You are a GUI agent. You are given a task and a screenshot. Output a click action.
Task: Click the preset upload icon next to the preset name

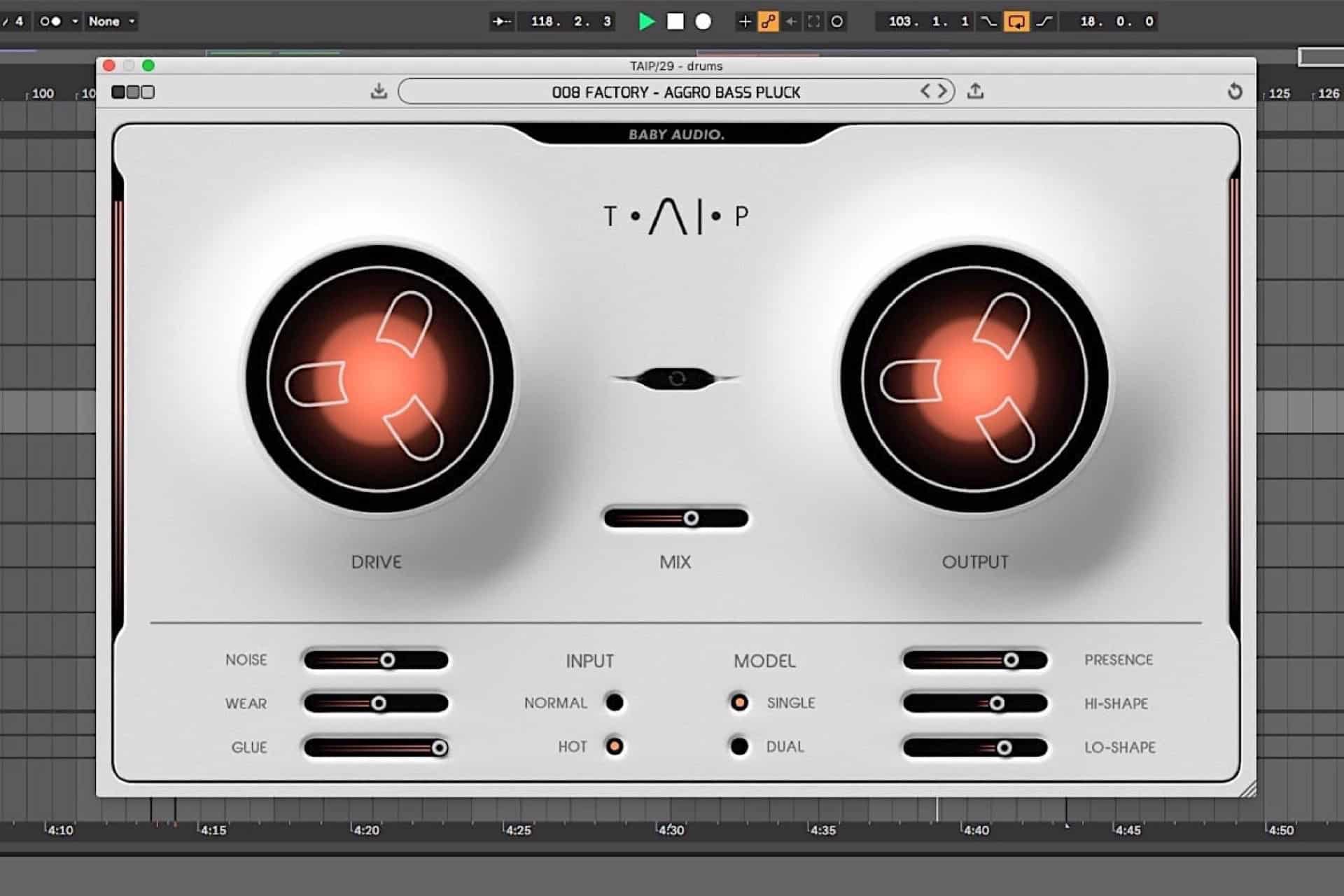[976, 91]
